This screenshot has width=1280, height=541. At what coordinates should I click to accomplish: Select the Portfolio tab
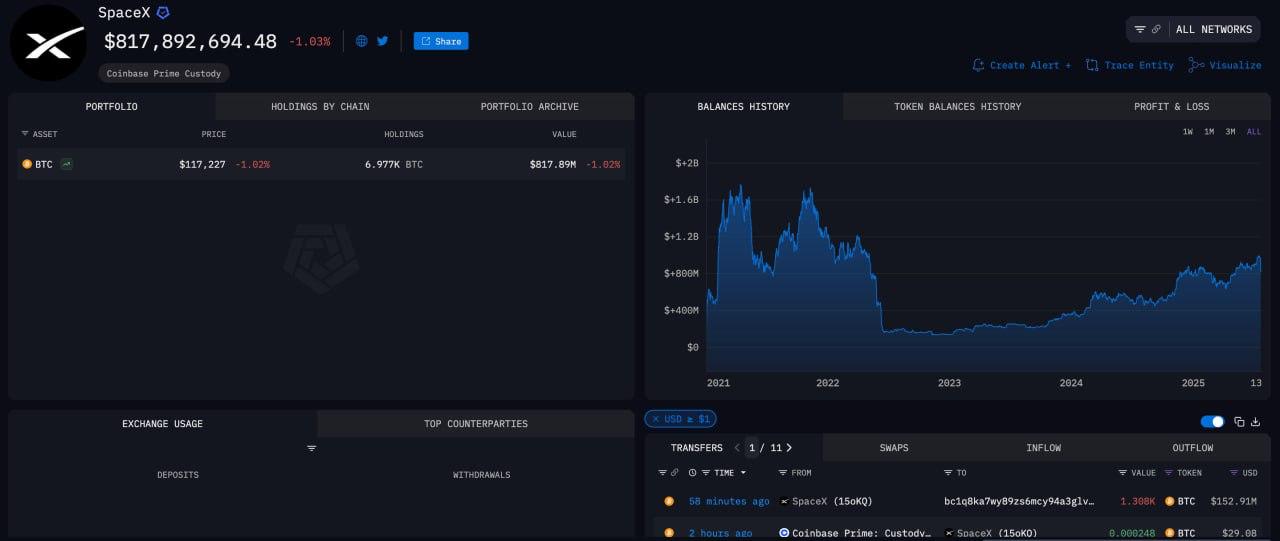[111, 107]
